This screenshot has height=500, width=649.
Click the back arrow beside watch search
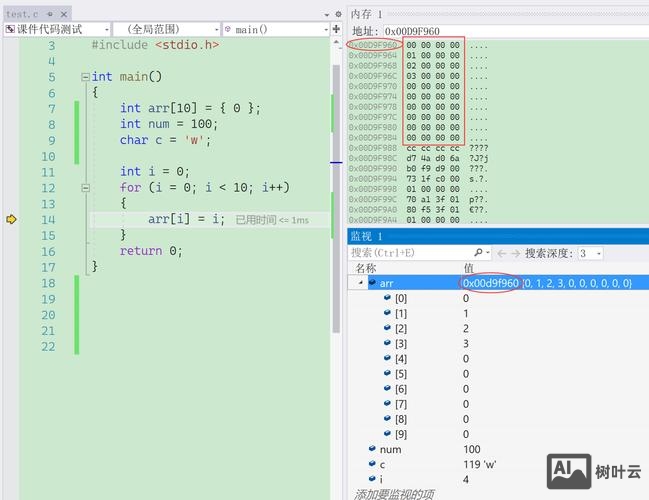pos(503,253)
